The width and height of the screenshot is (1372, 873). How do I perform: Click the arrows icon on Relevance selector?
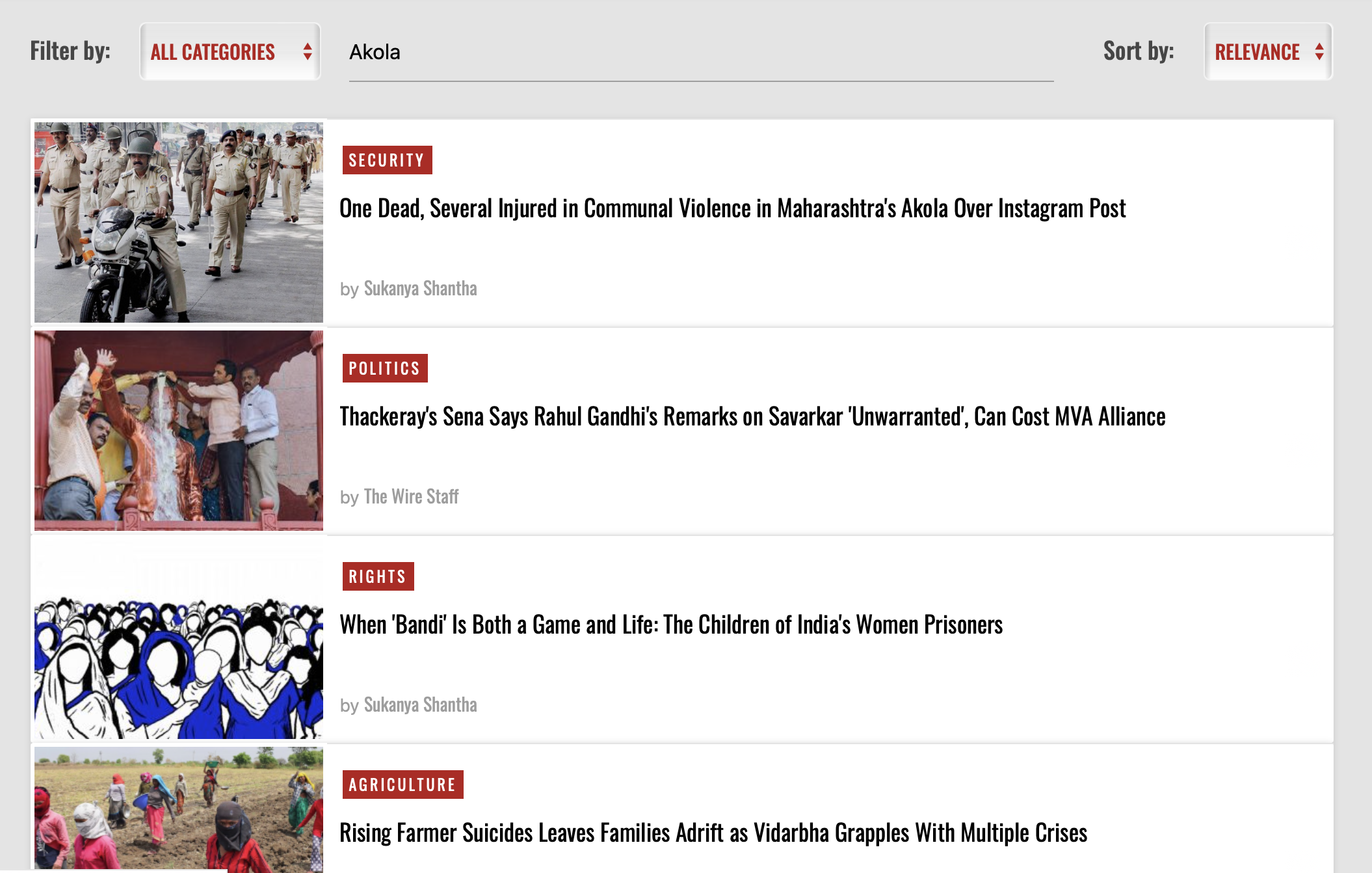coord(1319,51)
